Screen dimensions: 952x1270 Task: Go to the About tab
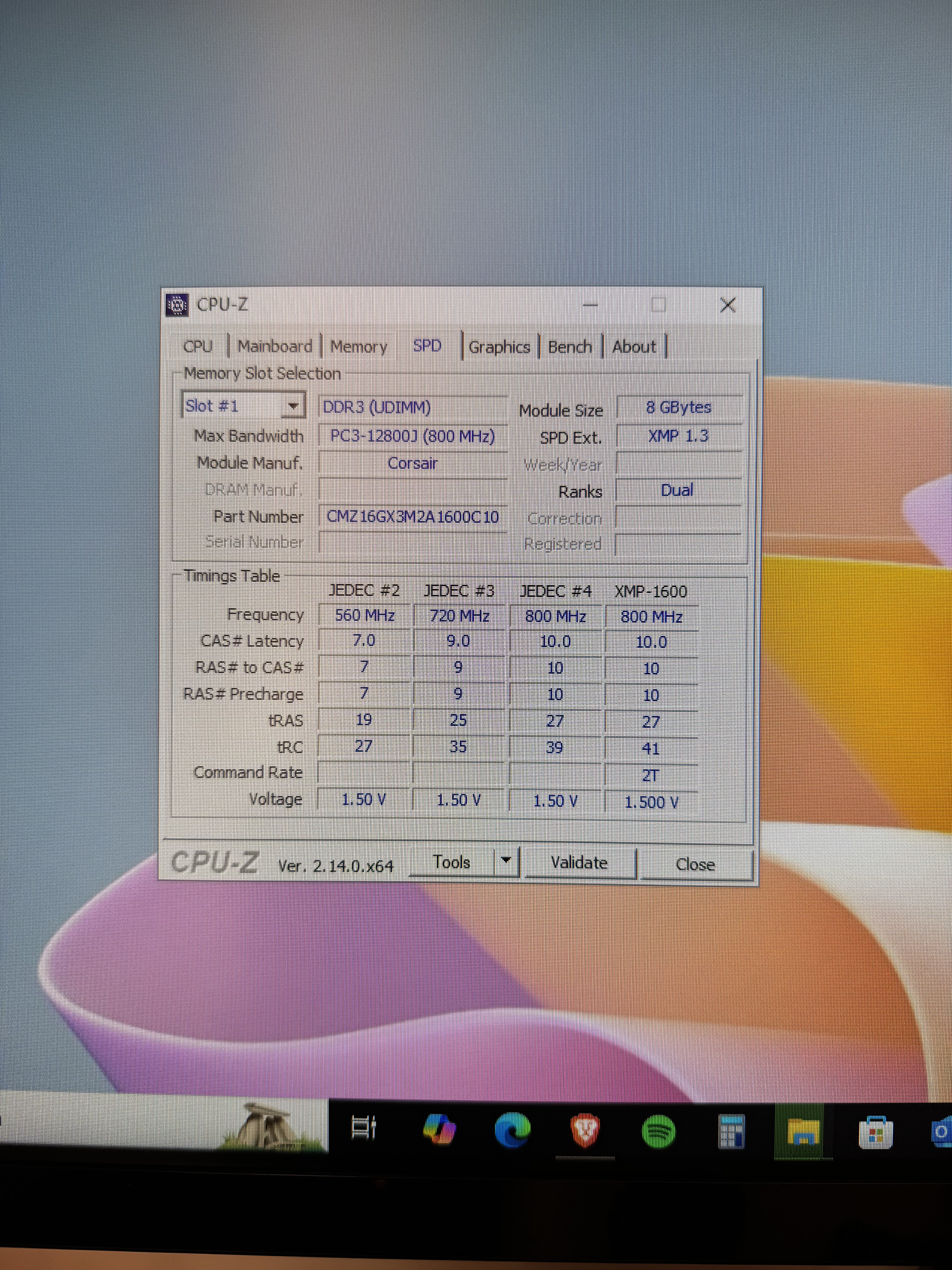coord(634,347)
